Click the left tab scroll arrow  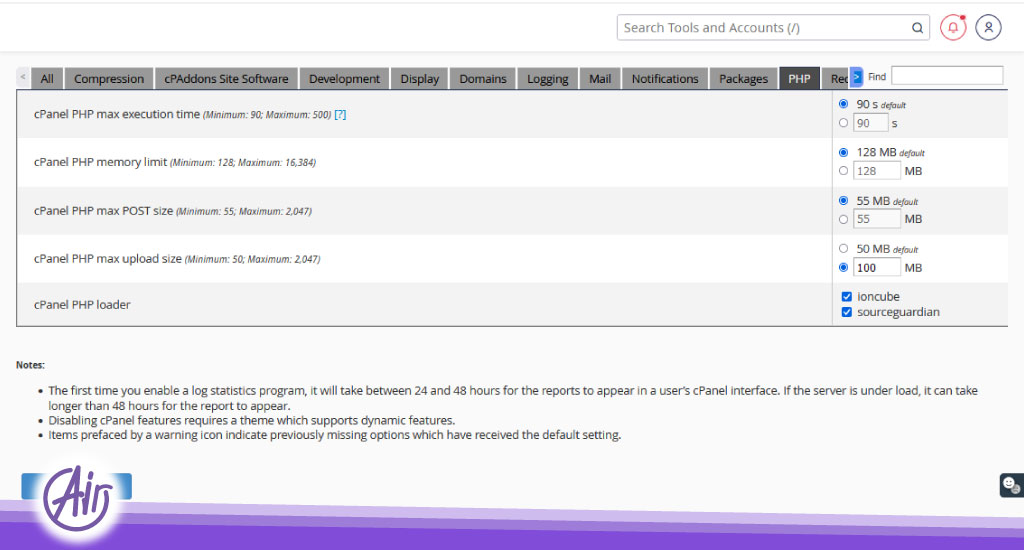point(23,77)
